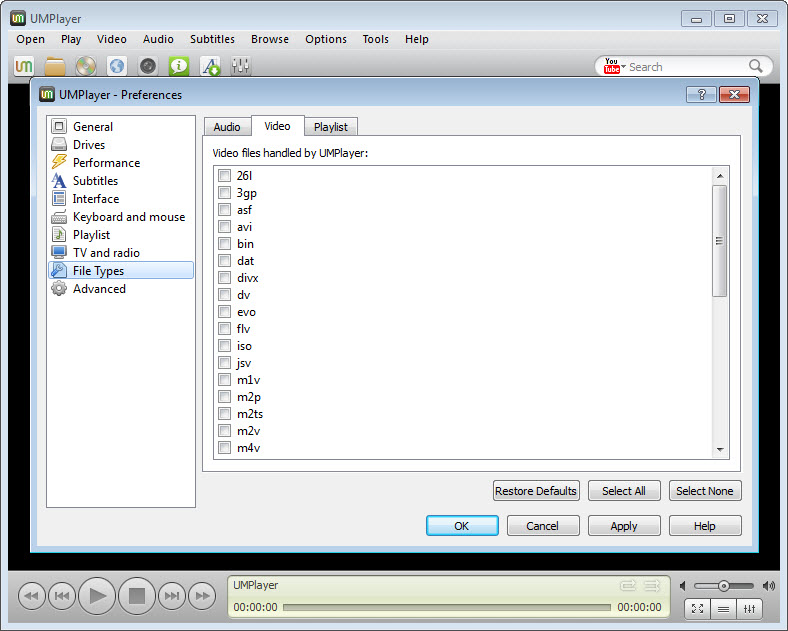Viewport: 788px width, 631px height.
Task: Check the flv file type box
Action: tap(225, 329)
